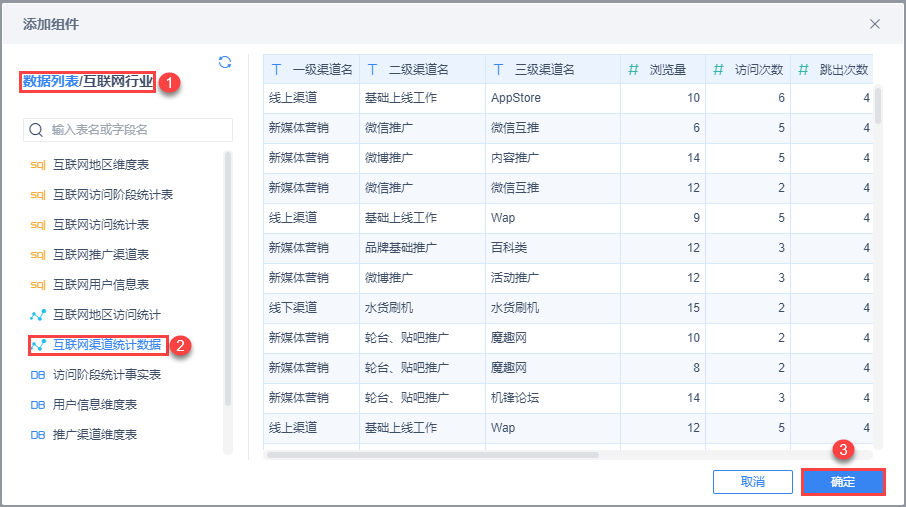Click the refresh icon above the table list
The height and width of the screenshot is (507, 906).
tap(225, 62)
